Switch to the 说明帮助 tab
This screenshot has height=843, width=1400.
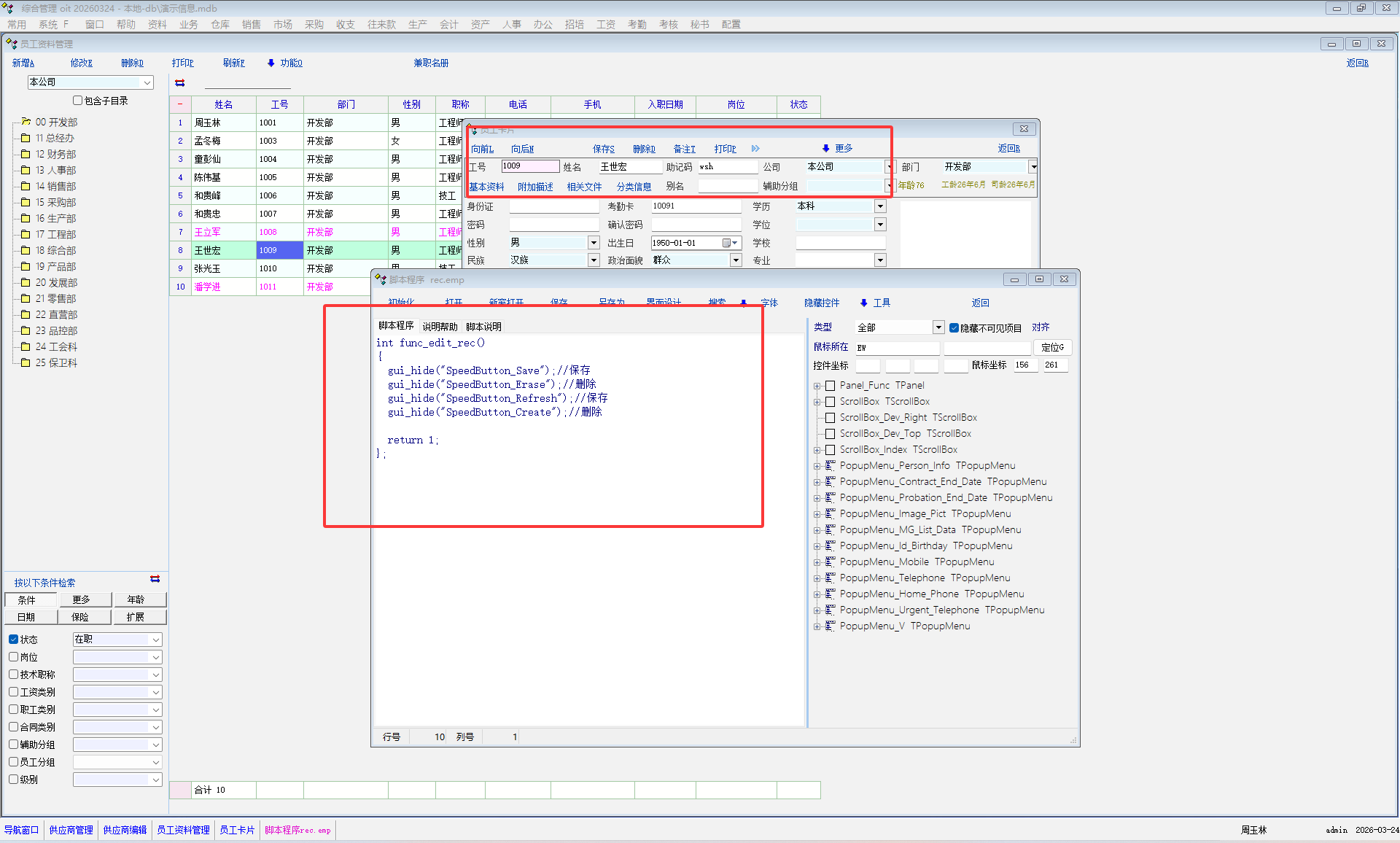[x=440, y=327]
